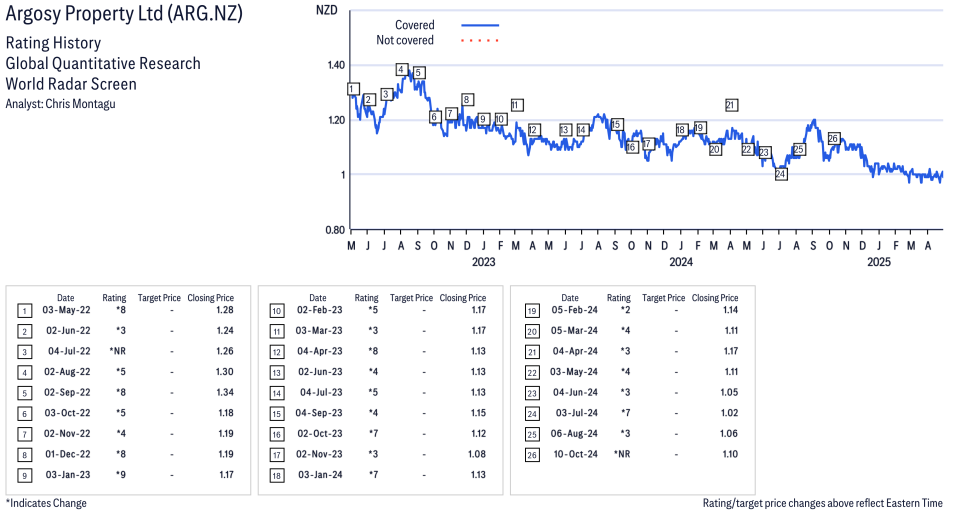Click the date 02-Oct-23 in table
Image resolution: width=954 pixels, height=510 pixels.
coord(319,434)
